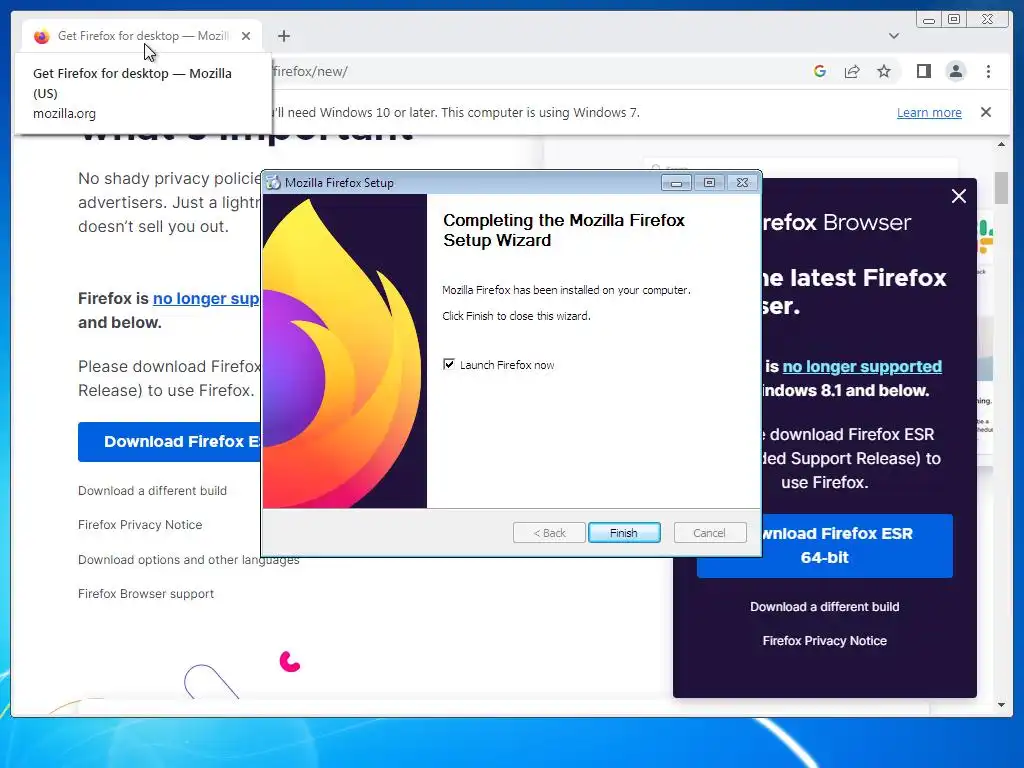Click page scrollbar down arrow

coord(1001,705)
